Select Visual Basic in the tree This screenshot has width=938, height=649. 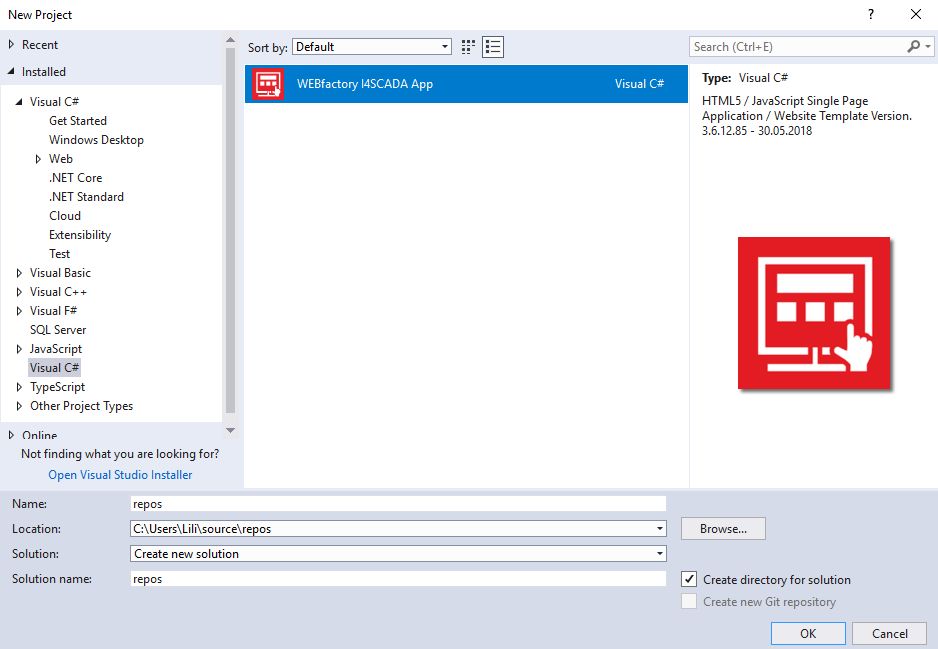coord(60,273)
